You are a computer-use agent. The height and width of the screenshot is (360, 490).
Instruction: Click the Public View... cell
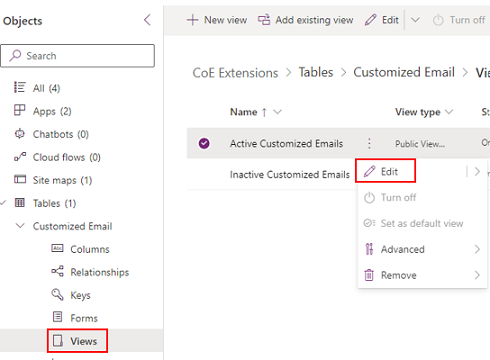(420, 144)
